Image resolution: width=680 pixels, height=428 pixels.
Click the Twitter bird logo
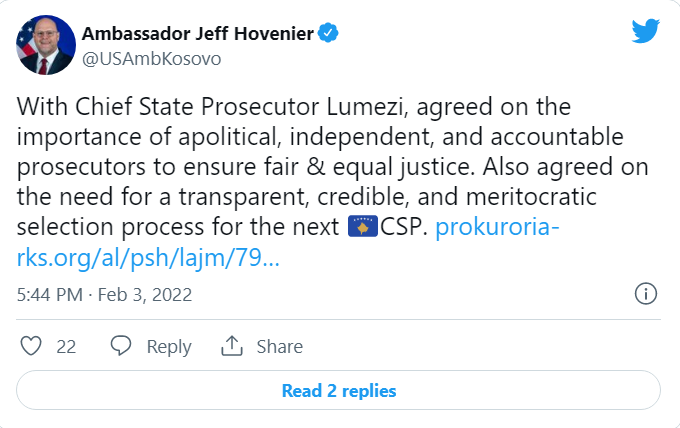647,31
